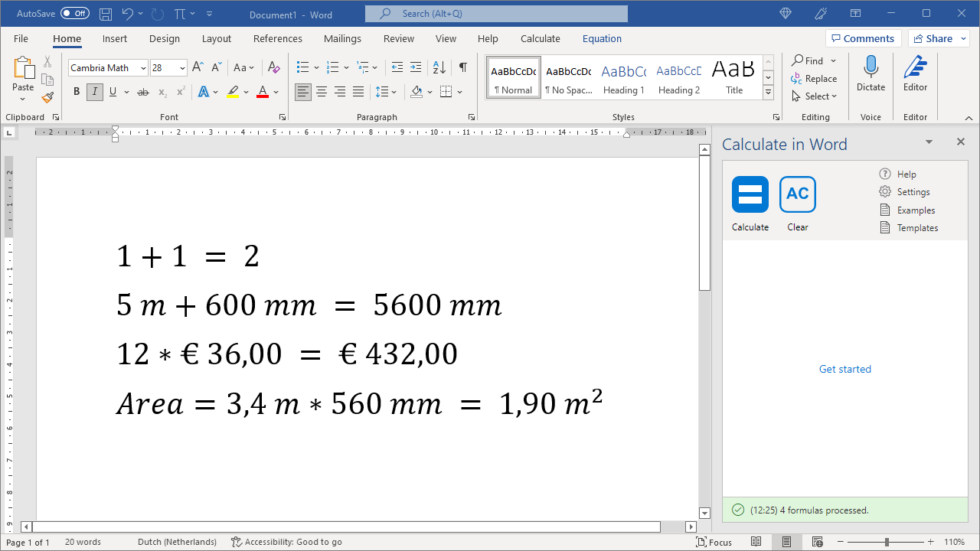The height and width of the screenshot is (551, 980).
Task: Justify the paragraph text
Action: (358, 92)
